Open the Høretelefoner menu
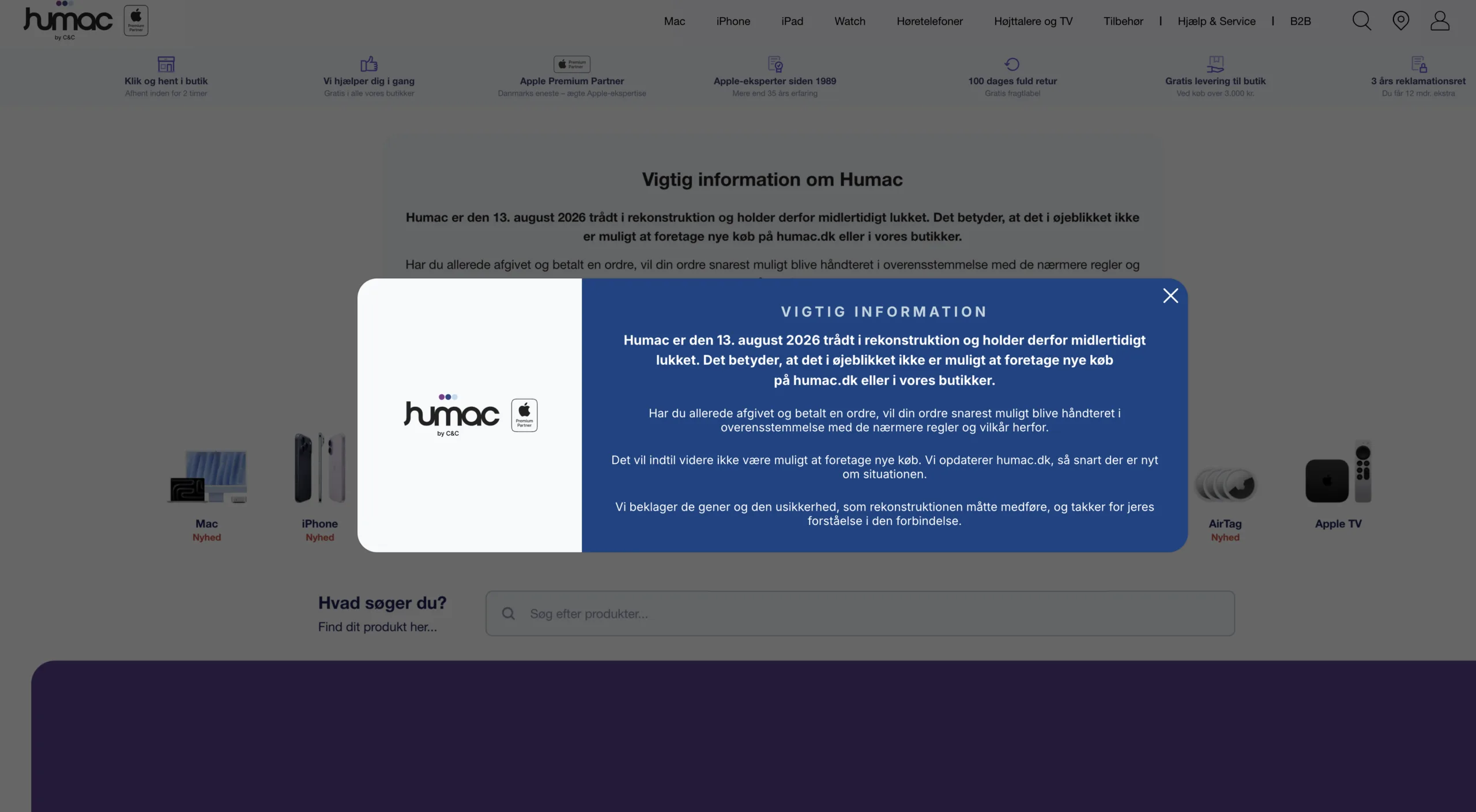1476x812 pixels. (x=929, y=21)
